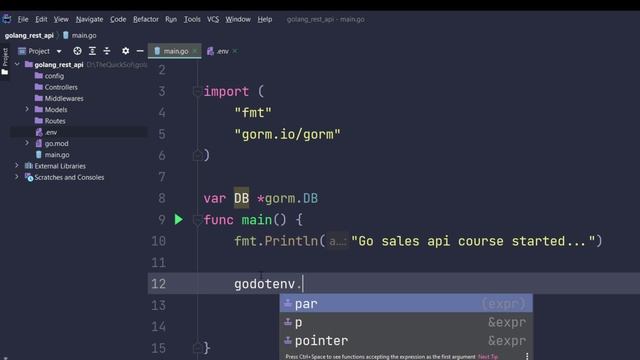The image size is (640, 360).
Task: Open Project panel settings gear
Action: (x=125, y=51)
